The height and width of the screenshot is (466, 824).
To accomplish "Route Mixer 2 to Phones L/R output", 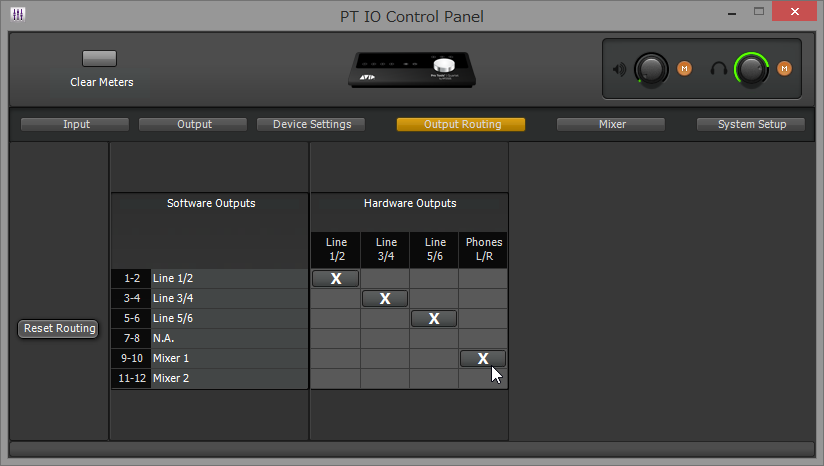I will click(x=483, y=378).
